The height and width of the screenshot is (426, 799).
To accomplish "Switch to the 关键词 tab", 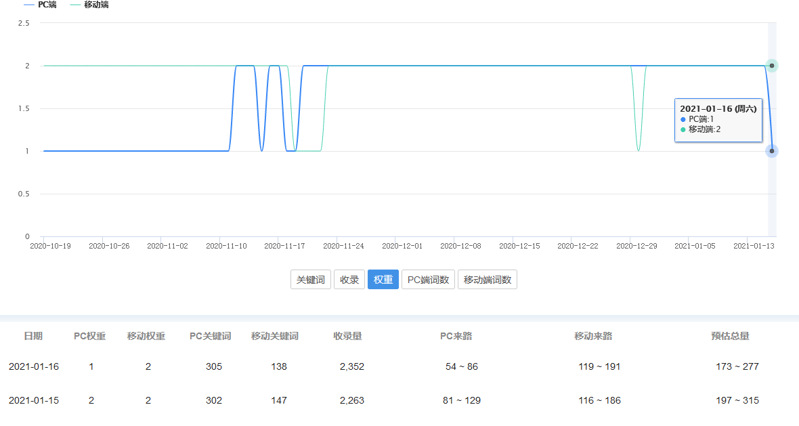I will point(310,280).
